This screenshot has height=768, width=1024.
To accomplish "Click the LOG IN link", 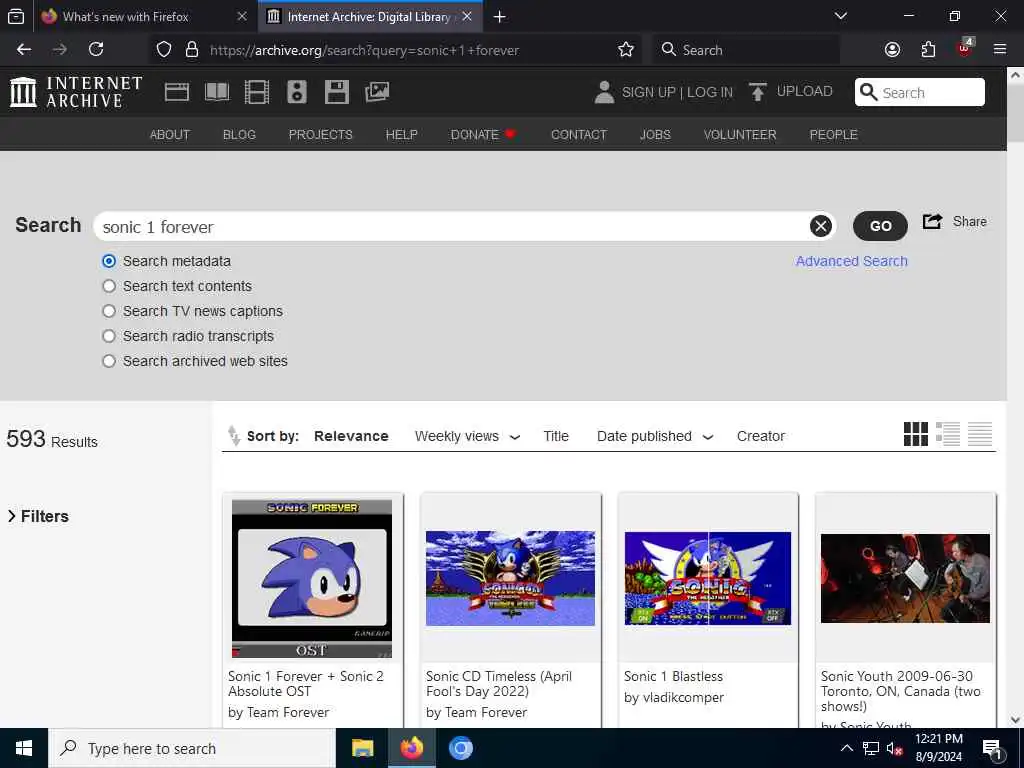I will click(710, 92).
